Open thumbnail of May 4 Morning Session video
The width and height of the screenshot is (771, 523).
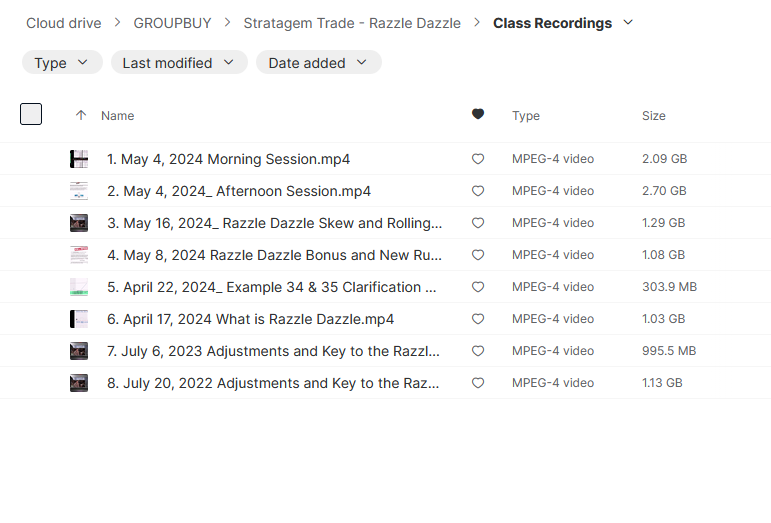(x=79, y=159)
